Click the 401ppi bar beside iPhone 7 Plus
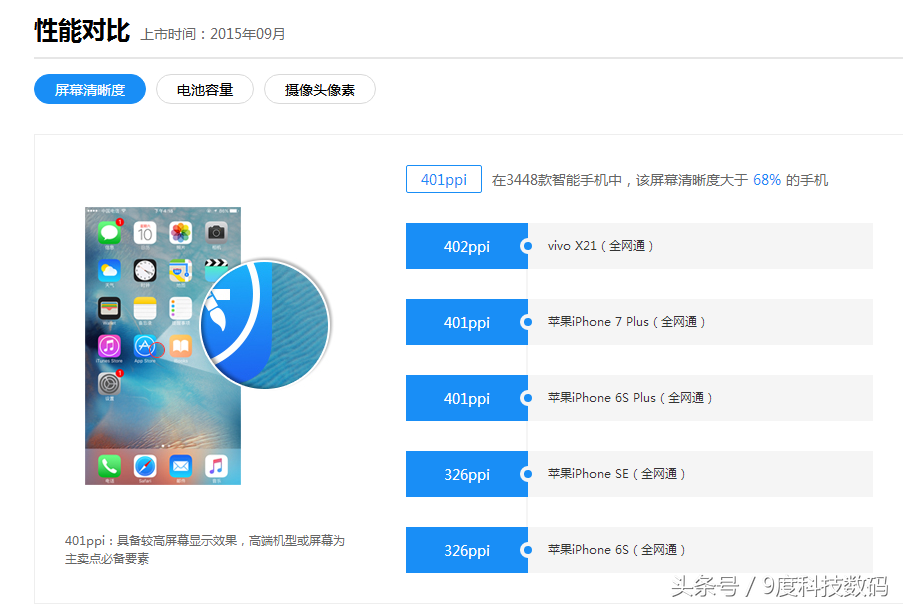 pyautogui.click(x=466, y=322)
